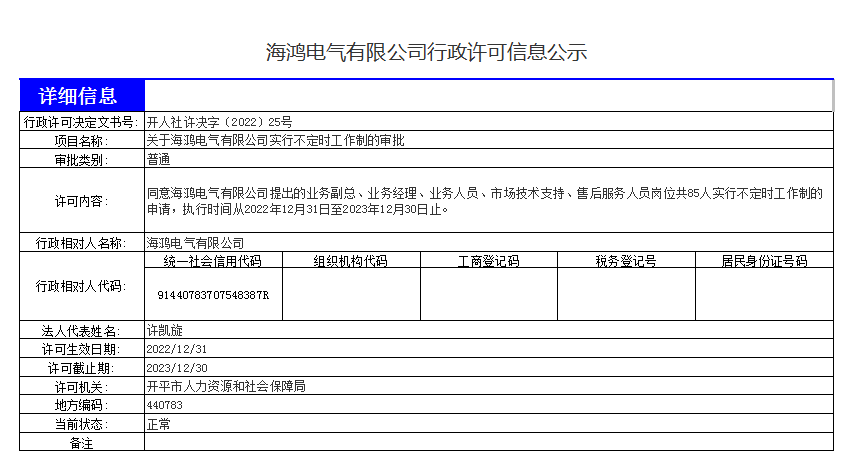Click the blue 详细信息 header
Image resolution: width=851 pixels, height=461 pixels.
pyautogui.click(x=78, y=96)
